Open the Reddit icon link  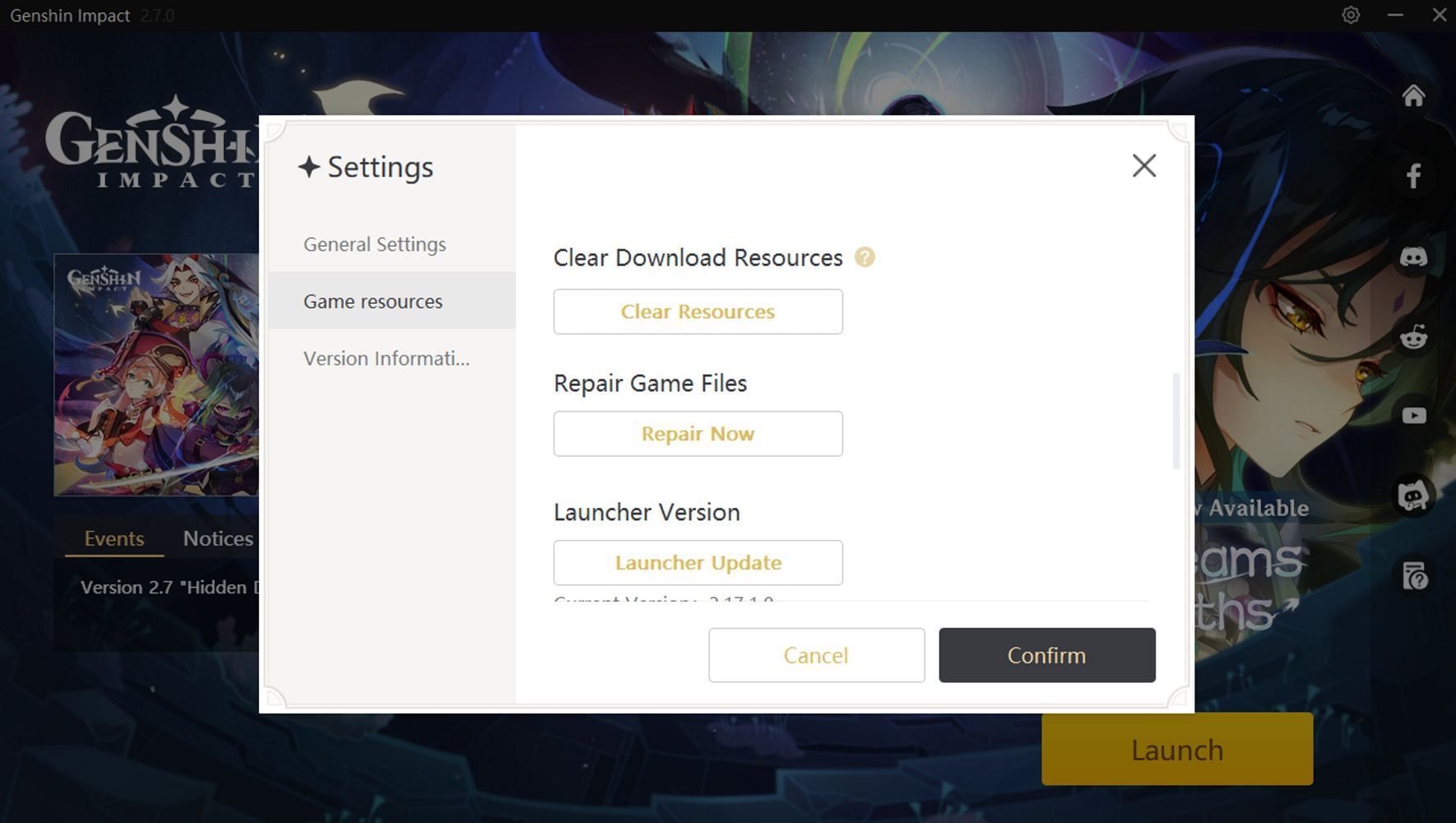[x=1413, y=337]
